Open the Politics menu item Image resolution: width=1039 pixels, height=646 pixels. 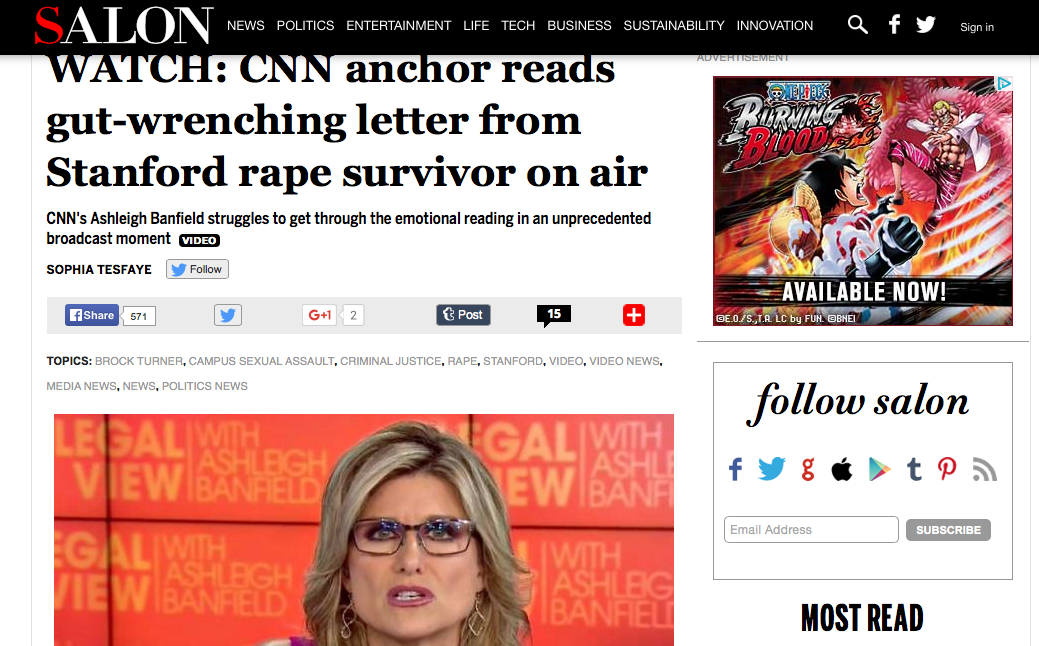(x=305, y=26)
